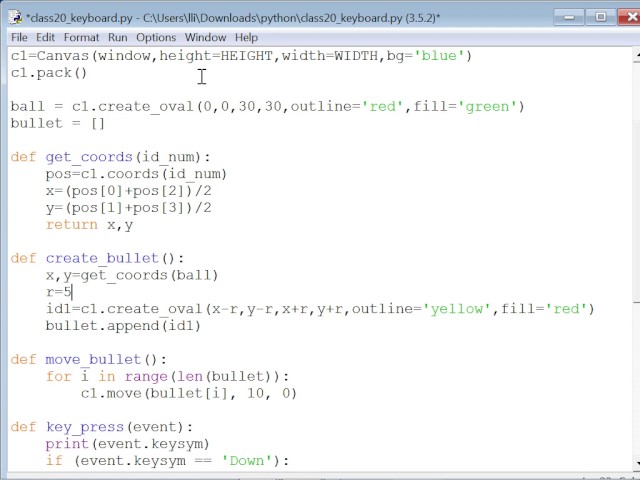Click the 'x,y=get_coords(ball)' line
Image resolution: width=640 pixels, height=480 pixels.
pyautogui.click(x=132, y=276)
